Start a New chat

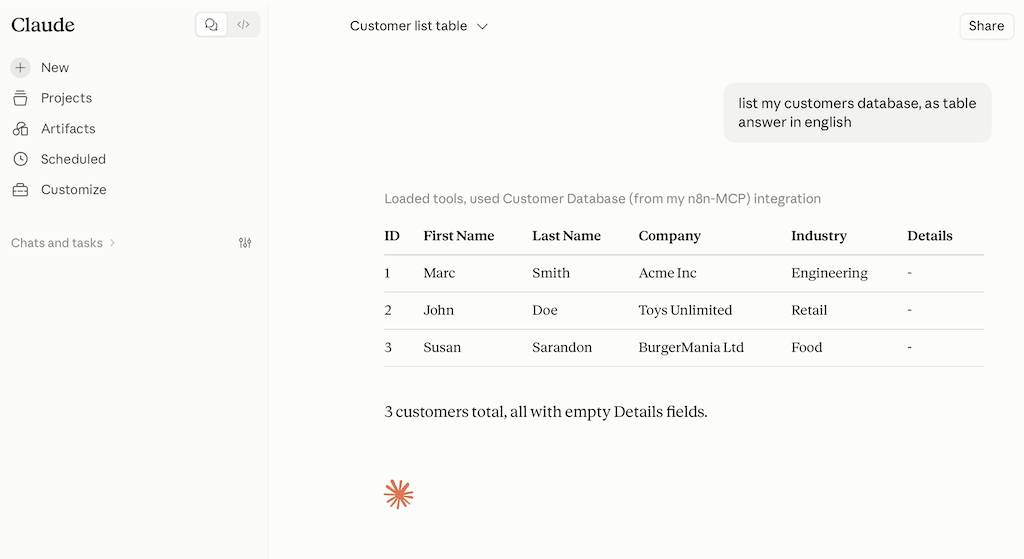(55, 67)
